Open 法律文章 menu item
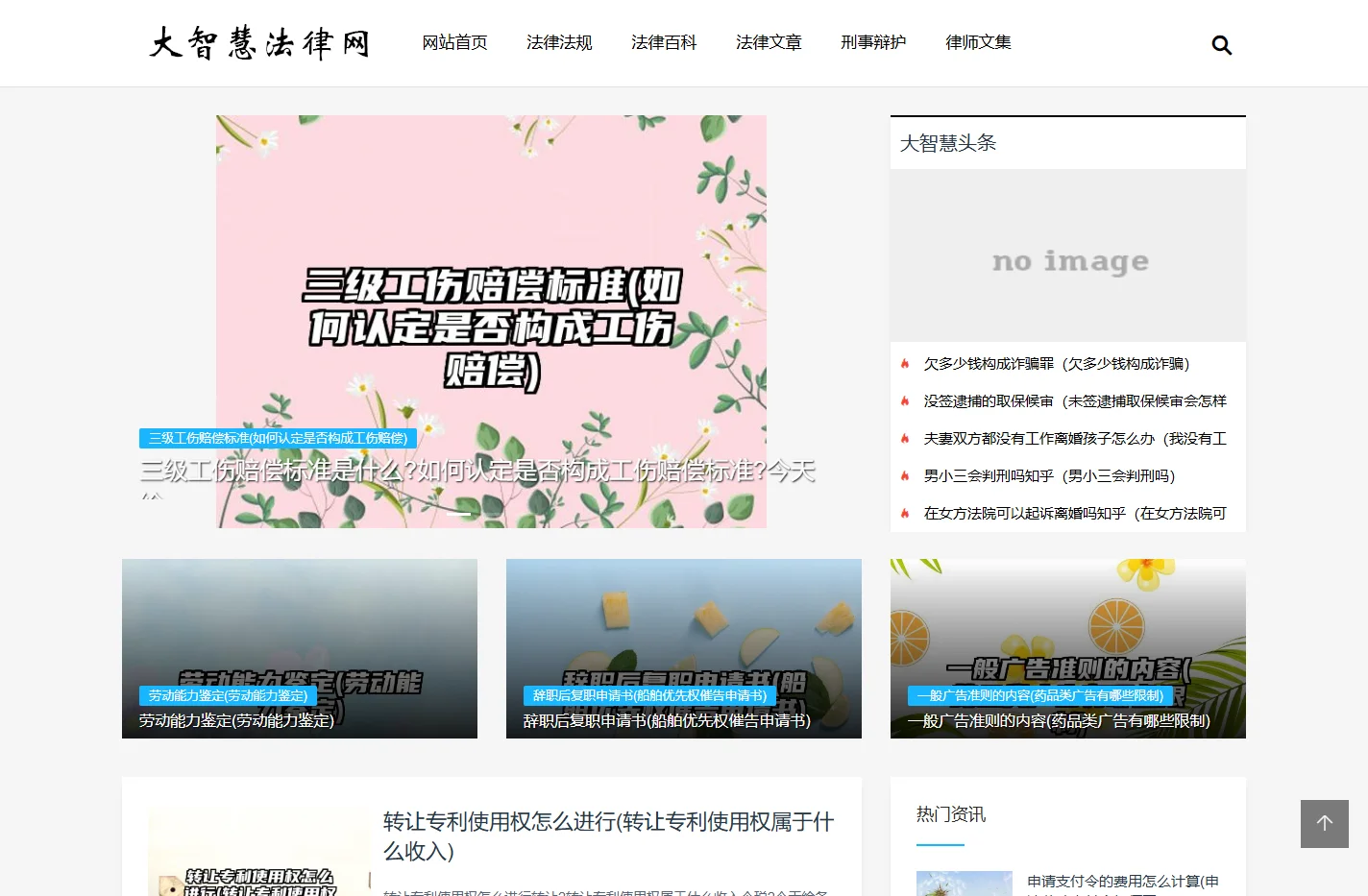 pos(769,42)
